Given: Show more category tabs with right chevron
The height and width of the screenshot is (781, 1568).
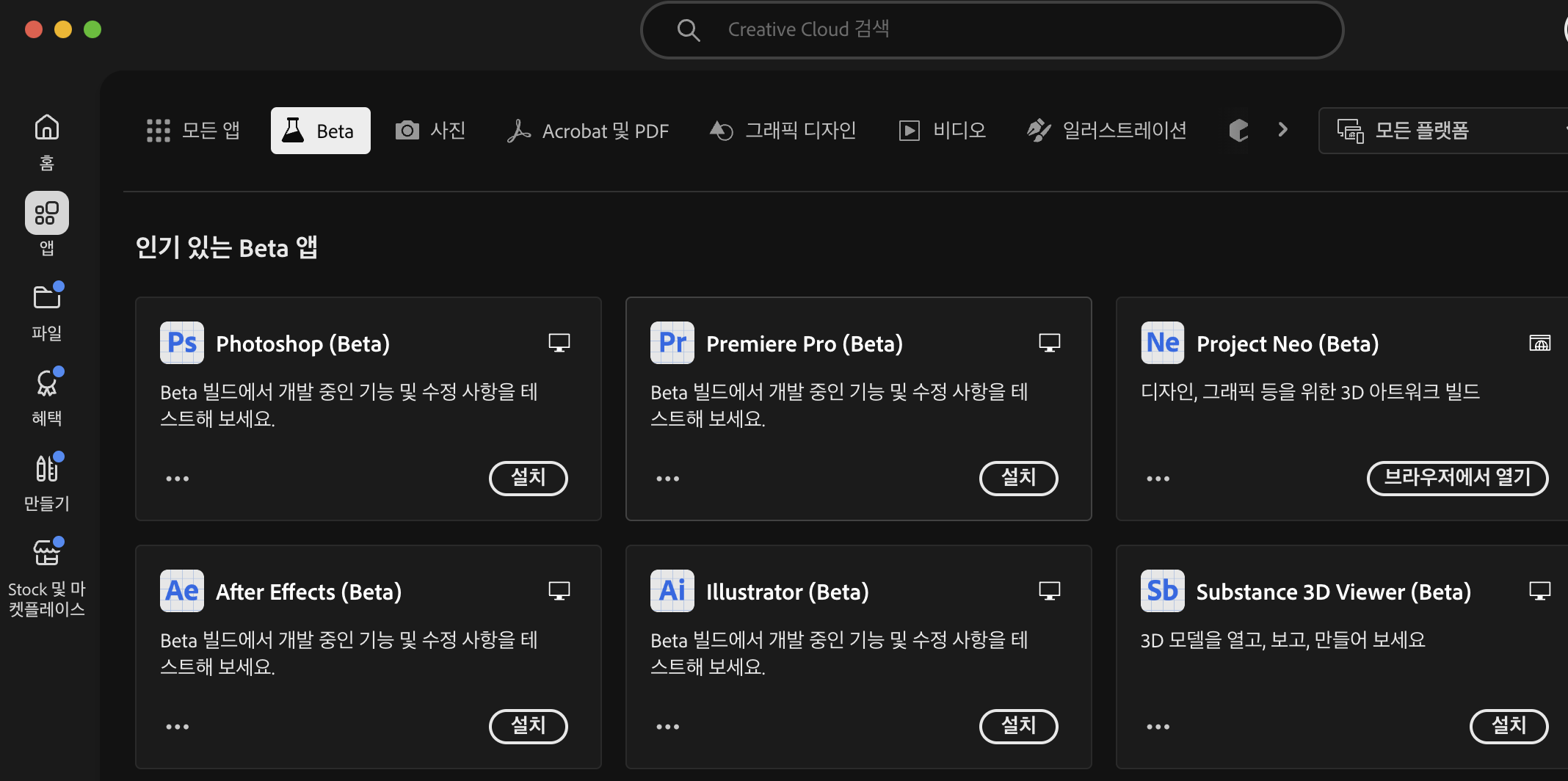Looking at the screenshot, I should coord(1282,130).
